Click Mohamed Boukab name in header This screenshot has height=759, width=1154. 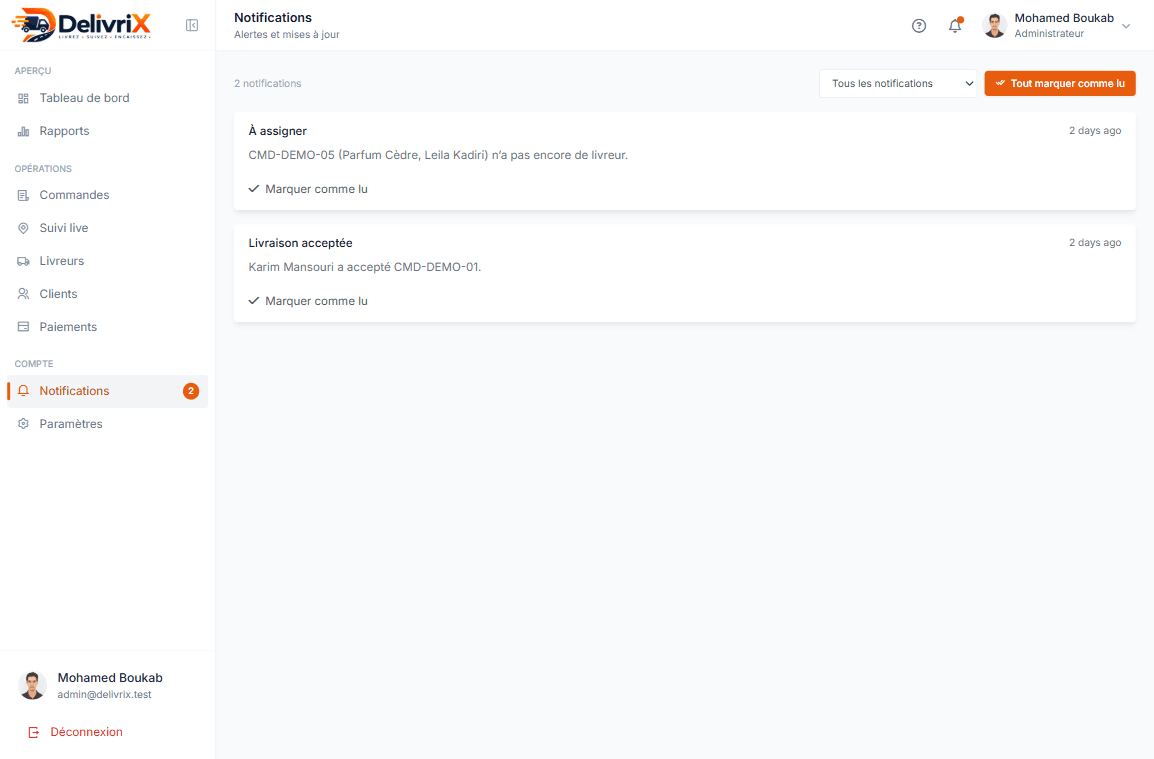pyautogui.click(x=1064, y=18)
